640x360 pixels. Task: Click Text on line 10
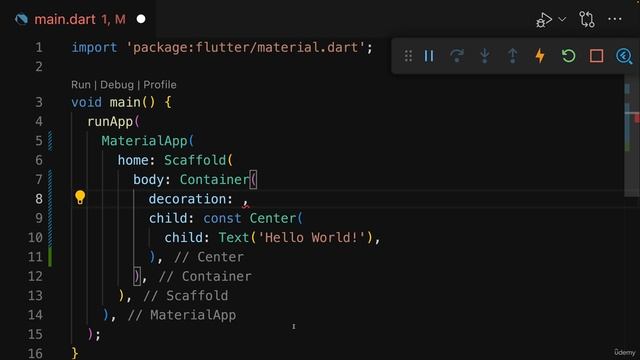coord(234,238)
